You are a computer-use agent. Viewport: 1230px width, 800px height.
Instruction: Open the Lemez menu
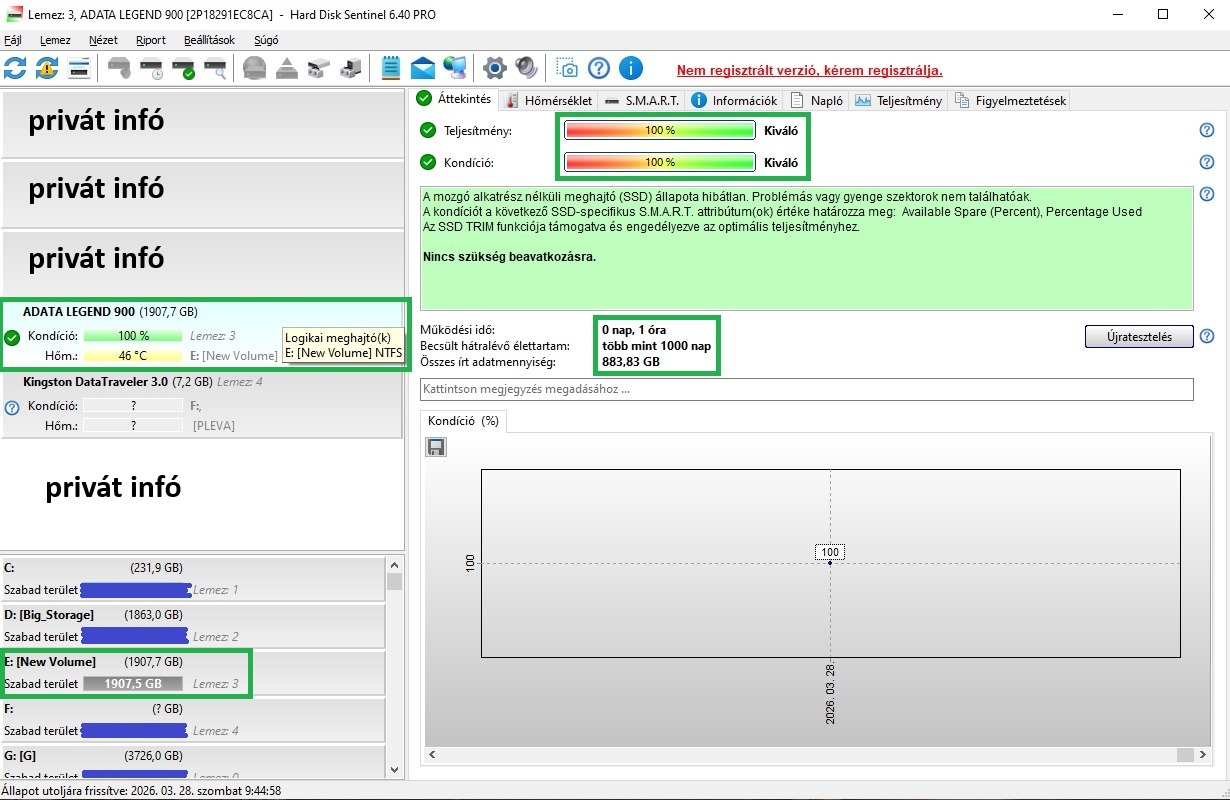coord(55,40)
